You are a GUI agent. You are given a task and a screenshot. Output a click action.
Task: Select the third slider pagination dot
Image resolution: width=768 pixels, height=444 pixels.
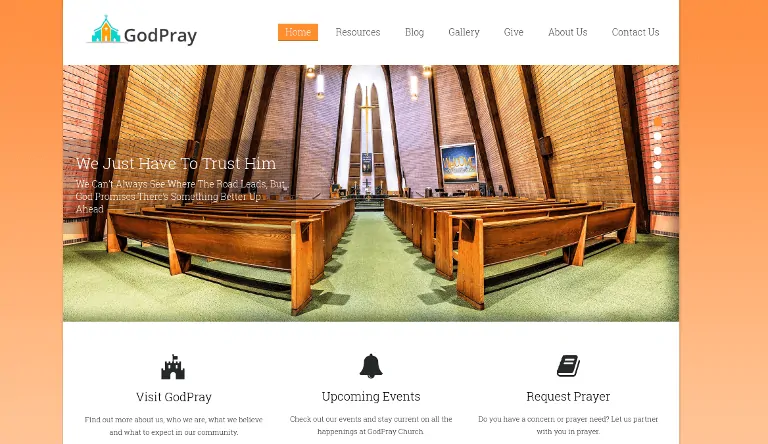(x=658, y=151)
